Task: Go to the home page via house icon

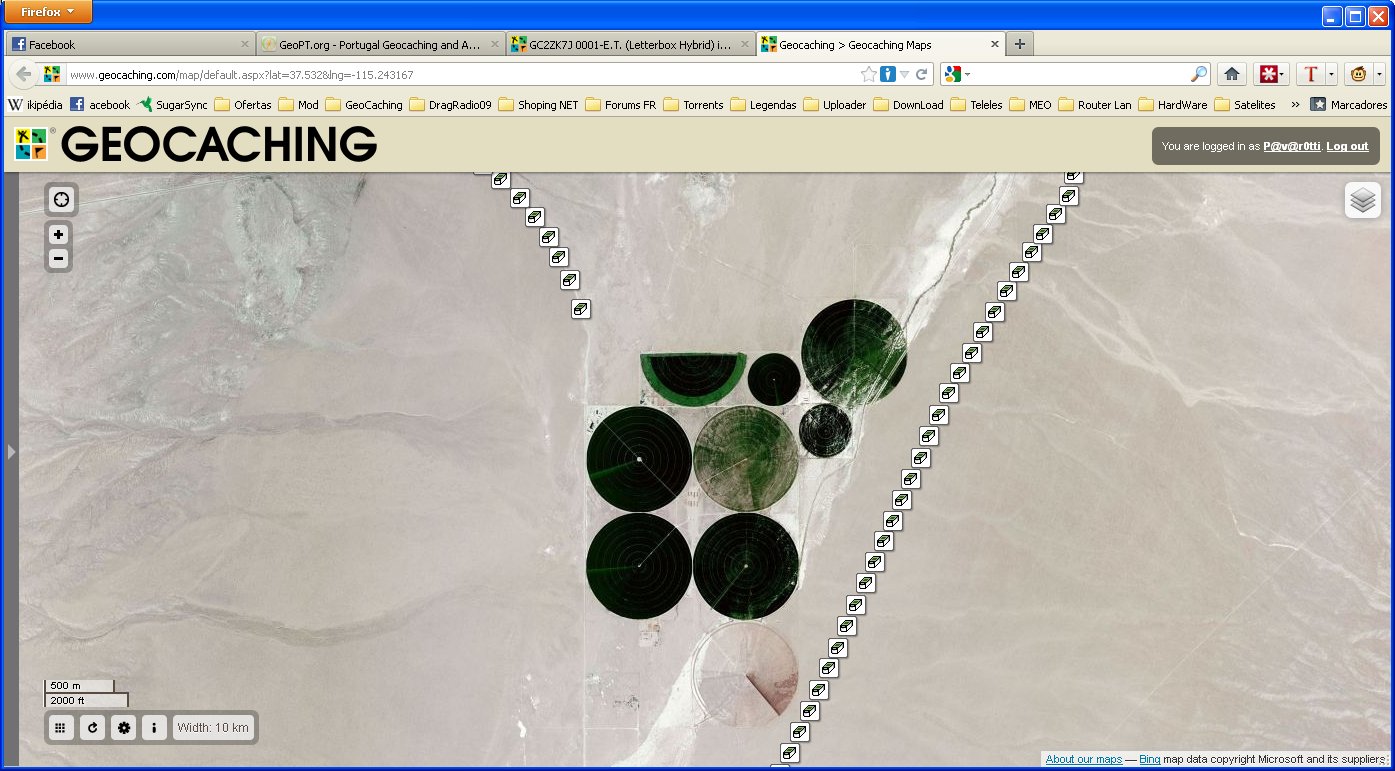Action: (x=1232, y=74)
